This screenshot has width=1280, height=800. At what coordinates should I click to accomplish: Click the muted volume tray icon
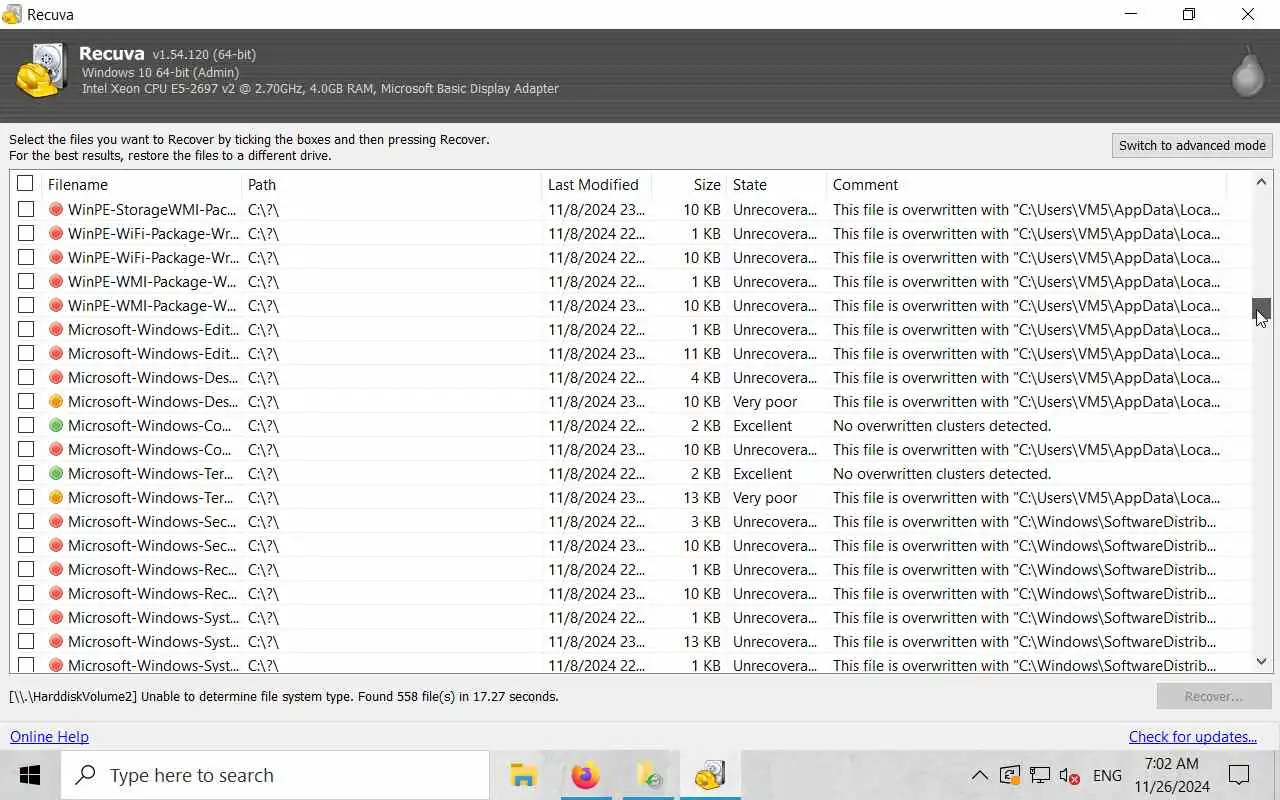point(1069,775)
